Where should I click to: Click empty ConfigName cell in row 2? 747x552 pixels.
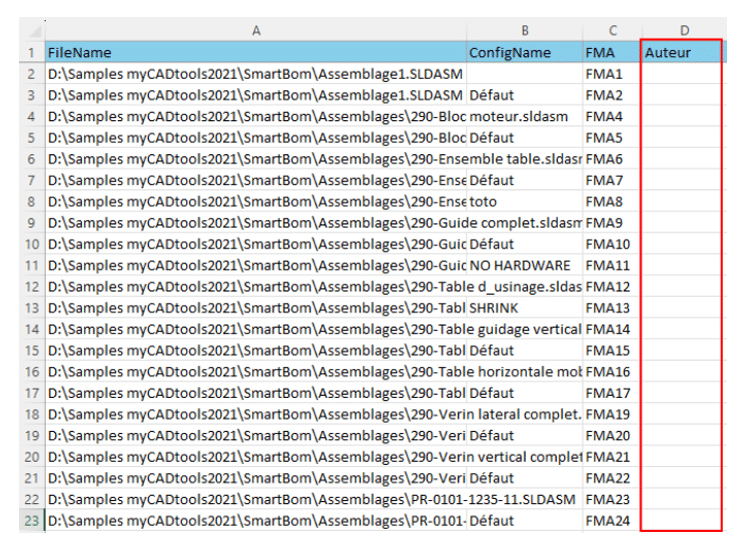click(x=525, y=74)
